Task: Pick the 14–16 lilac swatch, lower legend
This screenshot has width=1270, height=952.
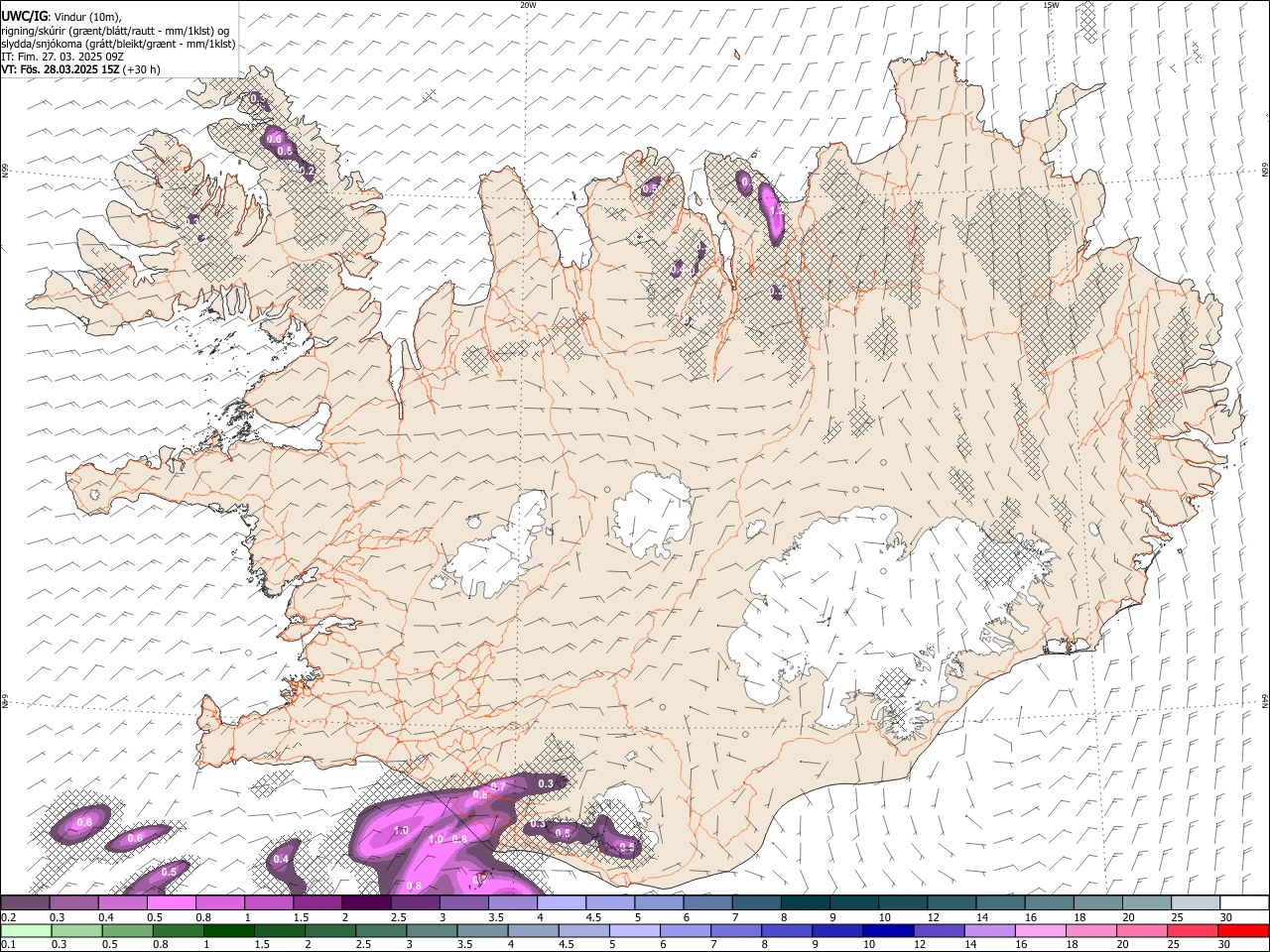Action: pos(989,930)
